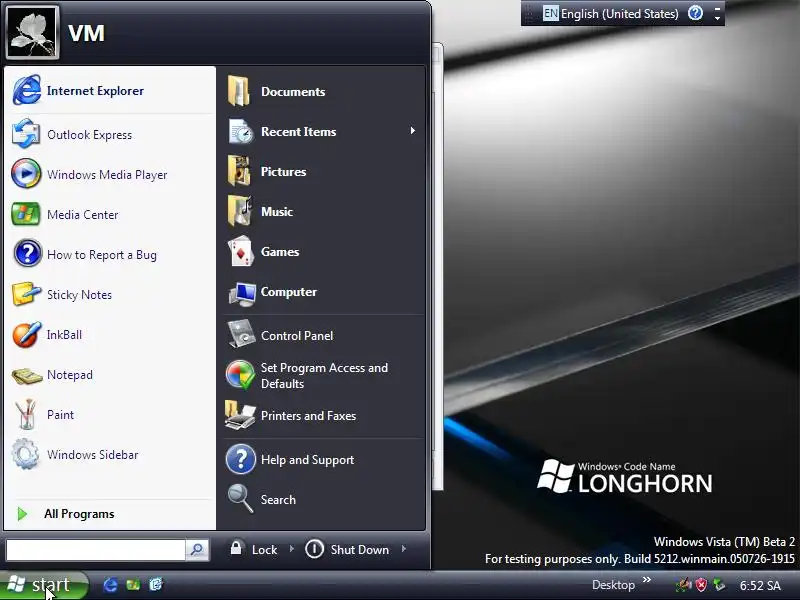Click the second quick launch icon
This screenshot has width=800, height=600.
[133, 585]
